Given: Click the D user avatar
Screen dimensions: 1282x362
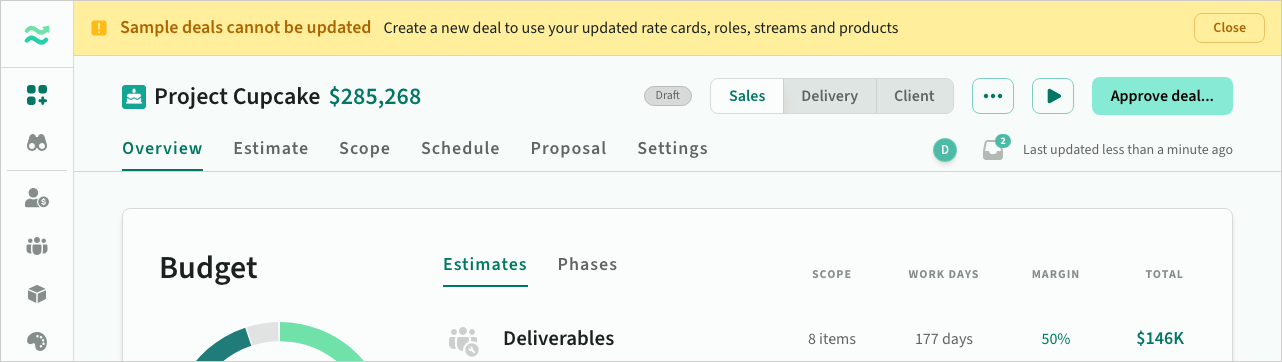Looking at the screenshot, I should [945, 150].
